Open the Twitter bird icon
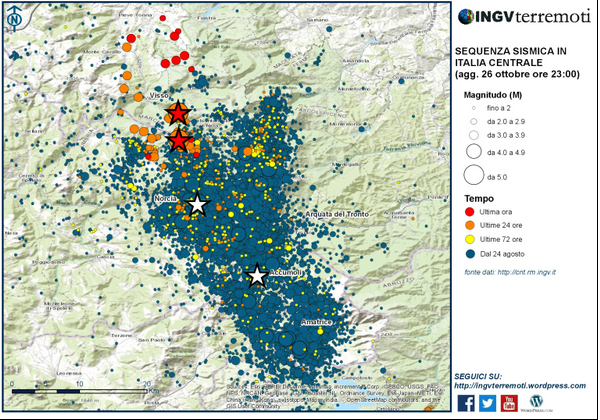This screenshot has height=420, width=600. pyautogui.click(x=488, y=402)
